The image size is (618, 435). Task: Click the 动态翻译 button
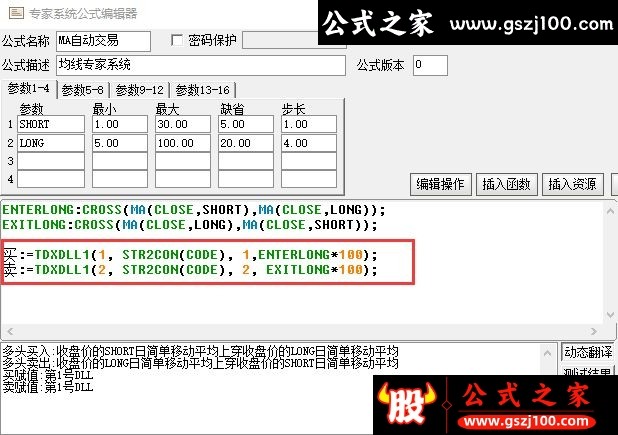click(x=587, y=352)
